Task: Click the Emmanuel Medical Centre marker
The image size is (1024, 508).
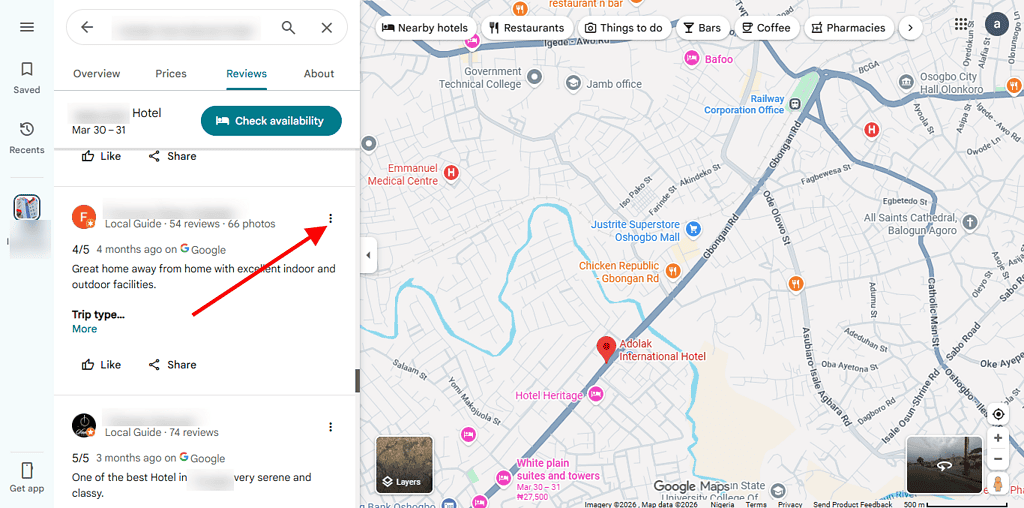Action: (x=450, y=173)
